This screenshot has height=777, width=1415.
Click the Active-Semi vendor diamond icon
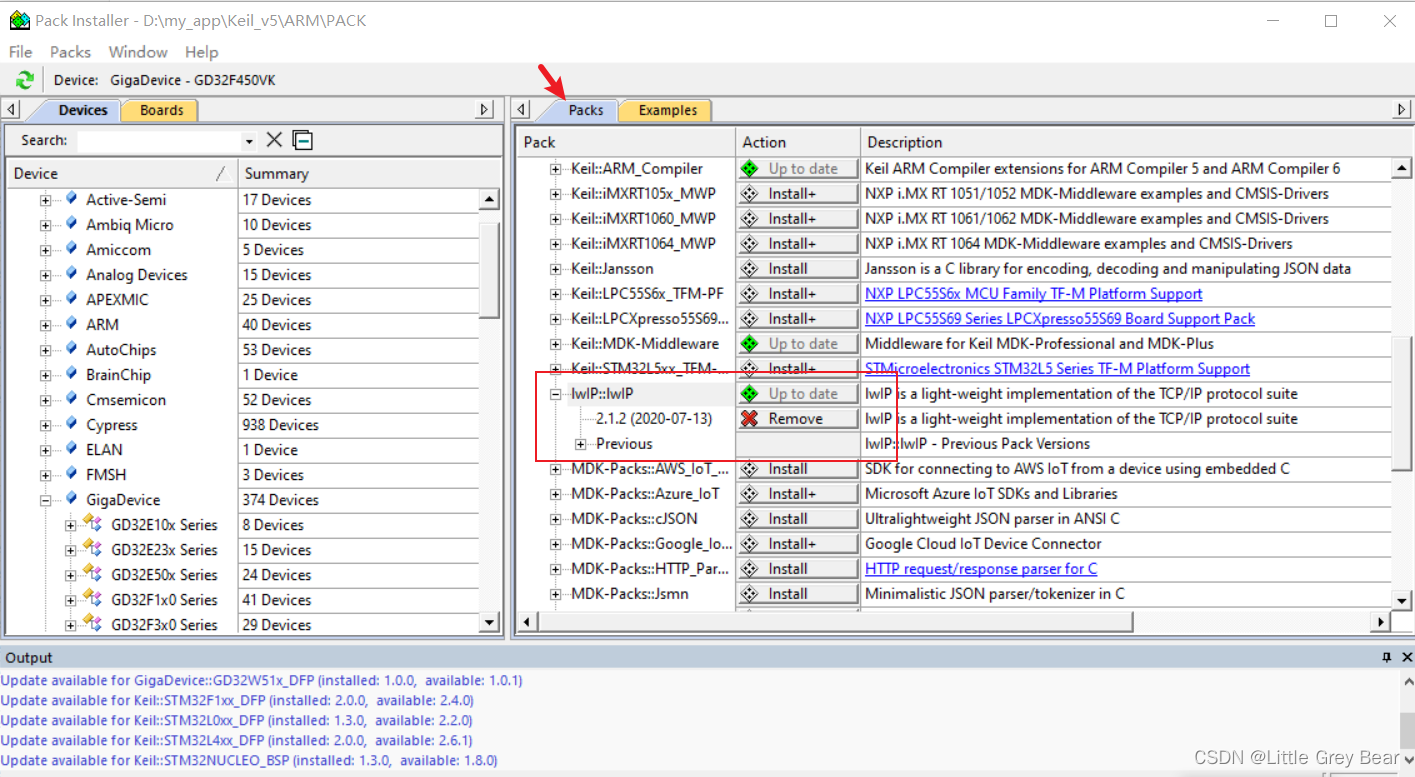click(71, 199)
